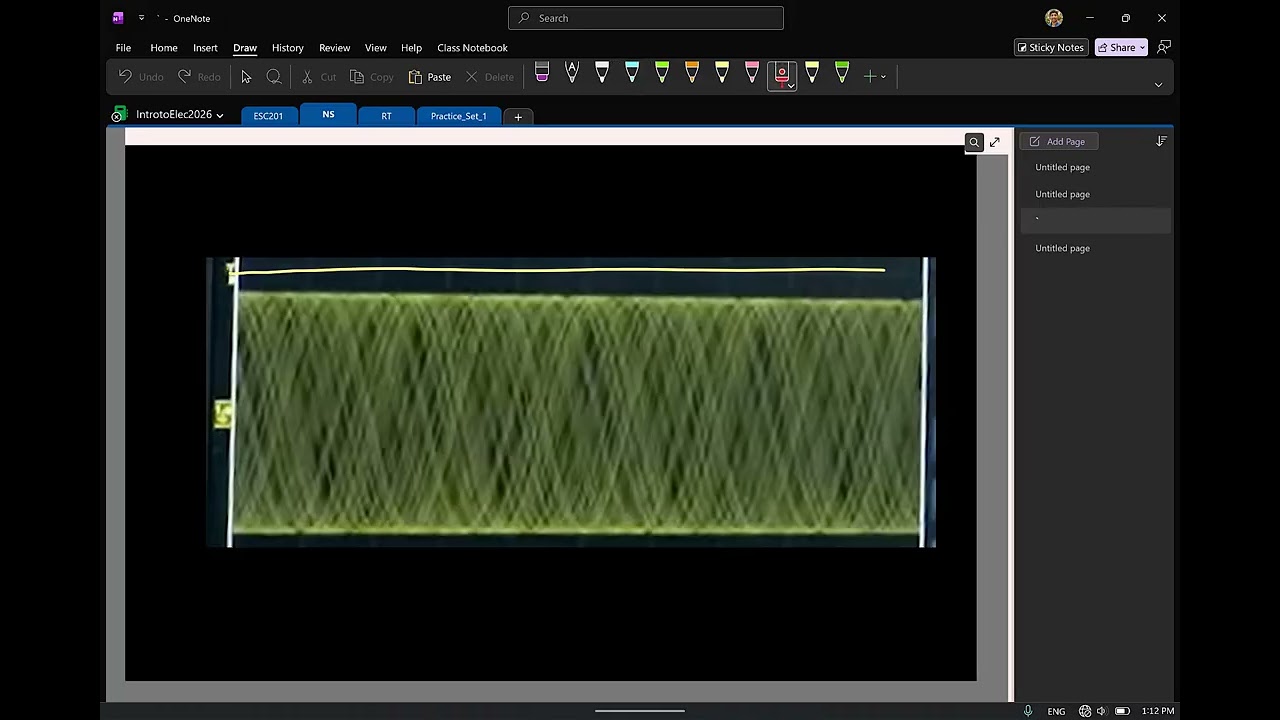The height and width of the screenshot is (720, 1280).
Task: Click the Add Page button
Action: click(1058, 142)
